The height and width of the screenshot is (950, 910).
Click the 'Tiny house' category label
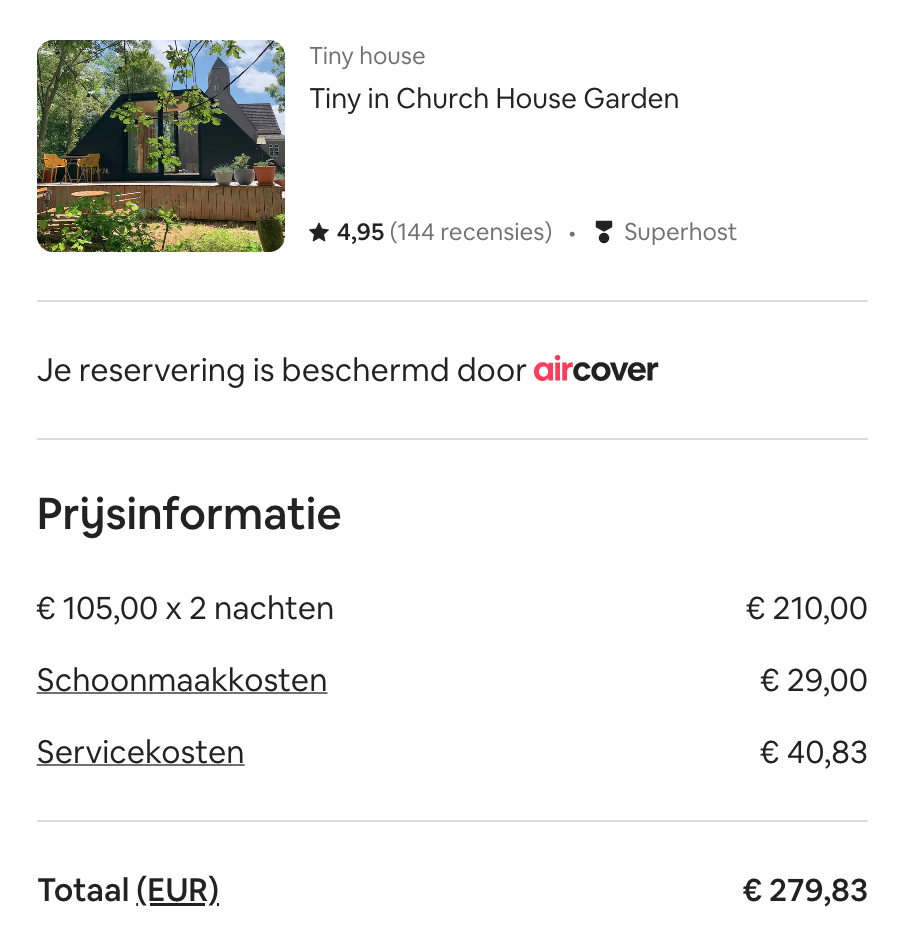point(367,56)
